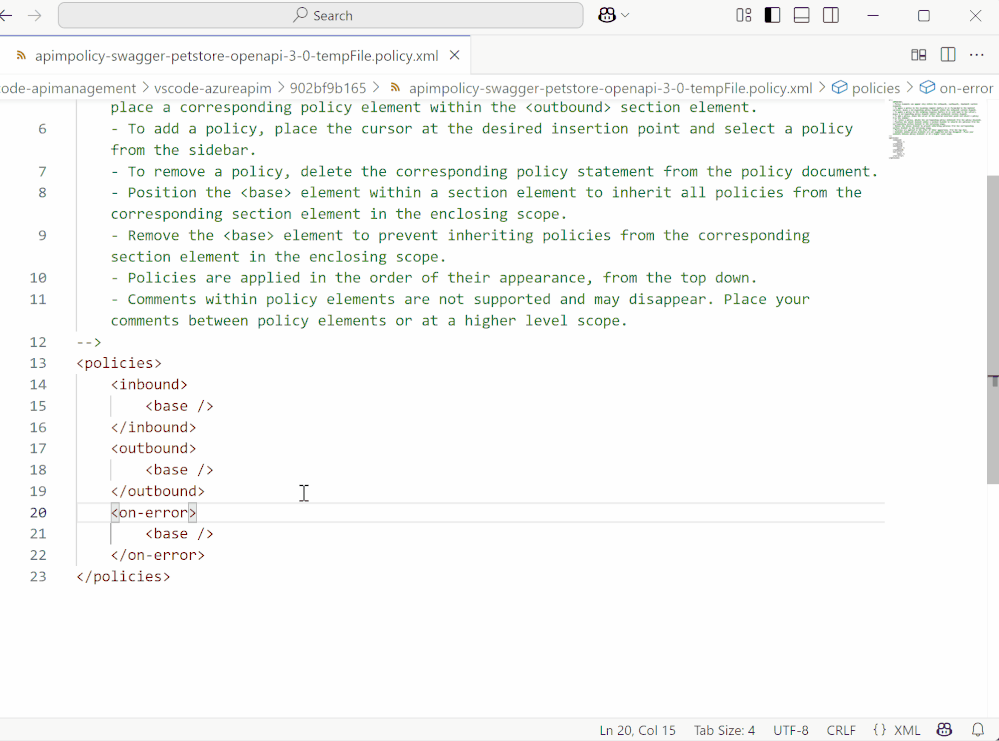This screenshot has width=999, height=741.
Task: Click the <on-error> opening tag
Action: coord(154,513)
